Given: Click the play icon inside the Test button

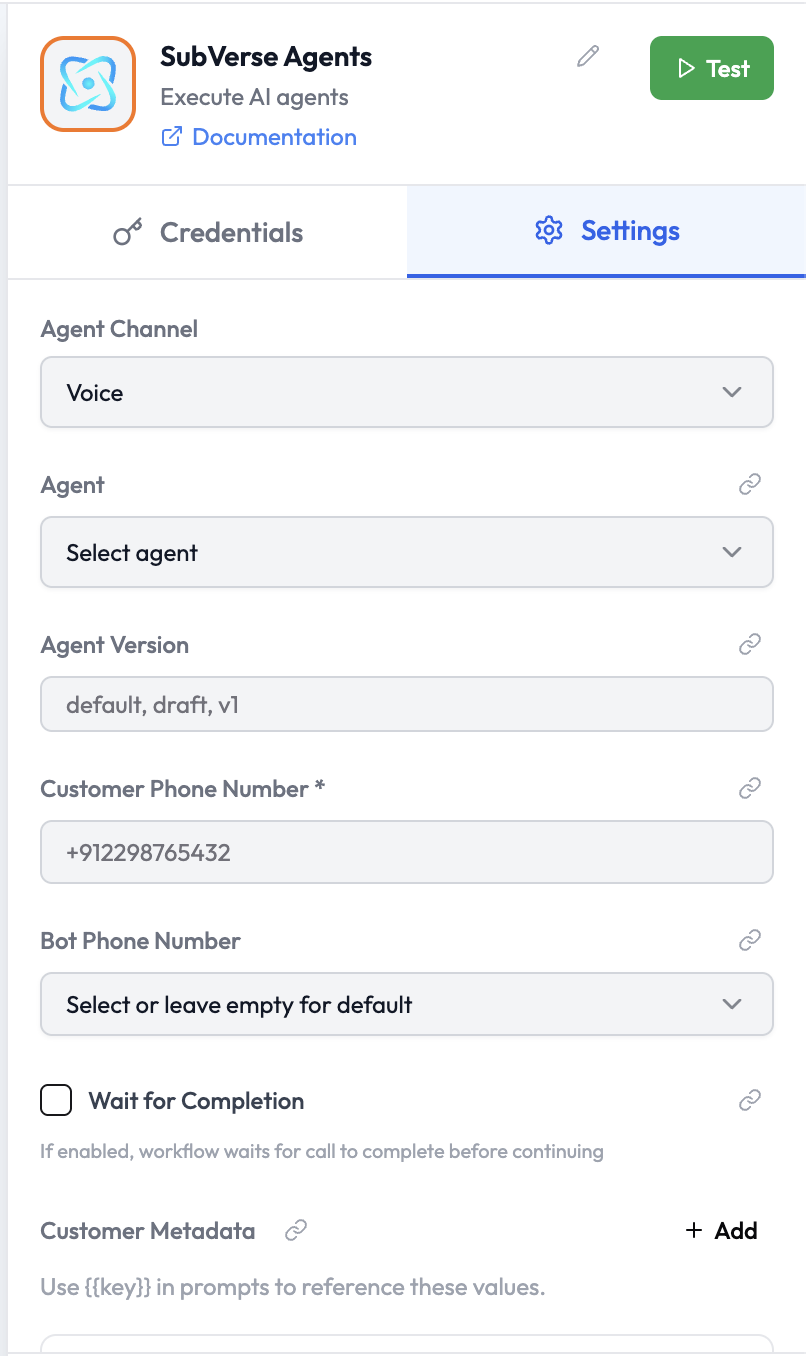Looking at the screenshot, I should coord(686,68).
